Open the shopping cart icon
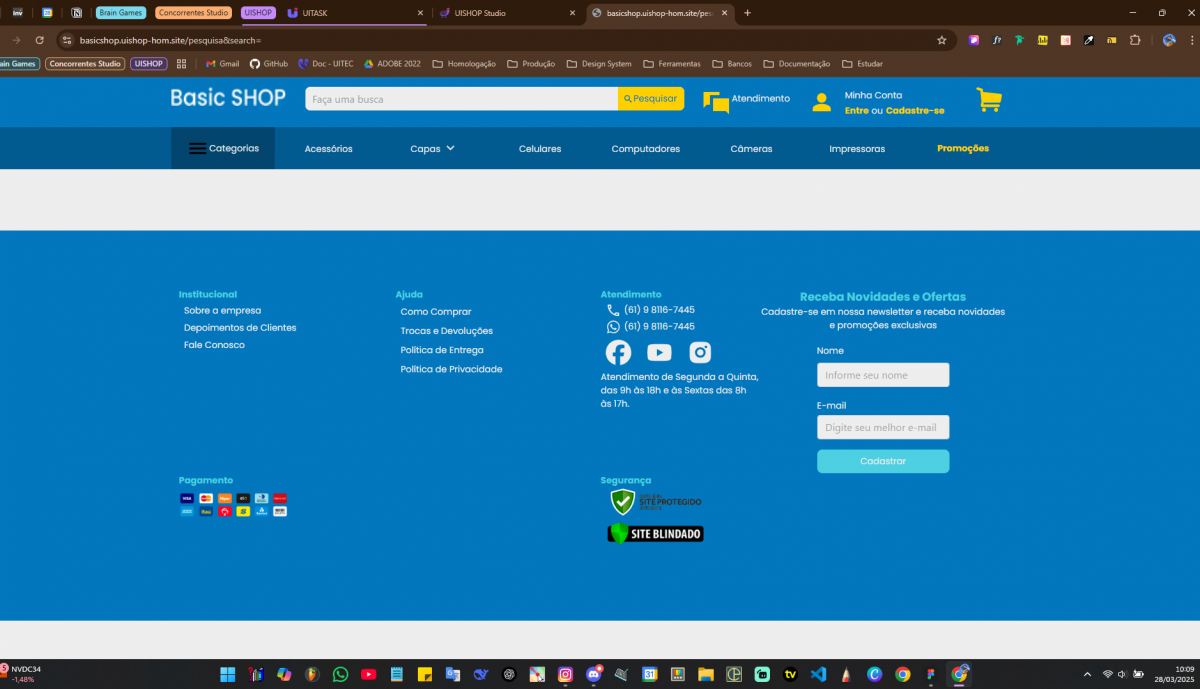 [989, 100]
